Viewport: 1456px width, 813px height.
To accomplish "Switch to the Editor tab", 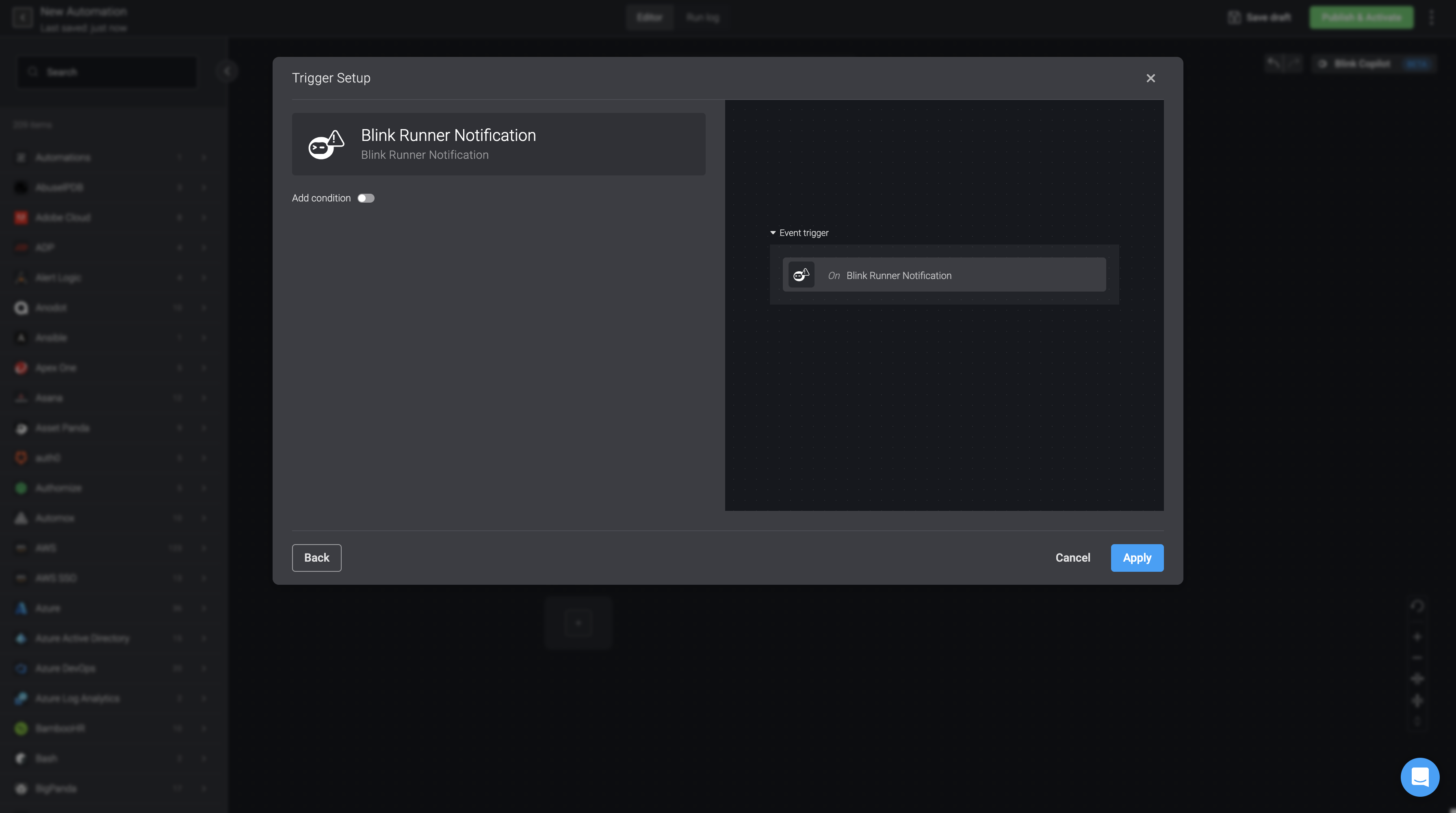I will pyautogui.click(x=649, y=17).
